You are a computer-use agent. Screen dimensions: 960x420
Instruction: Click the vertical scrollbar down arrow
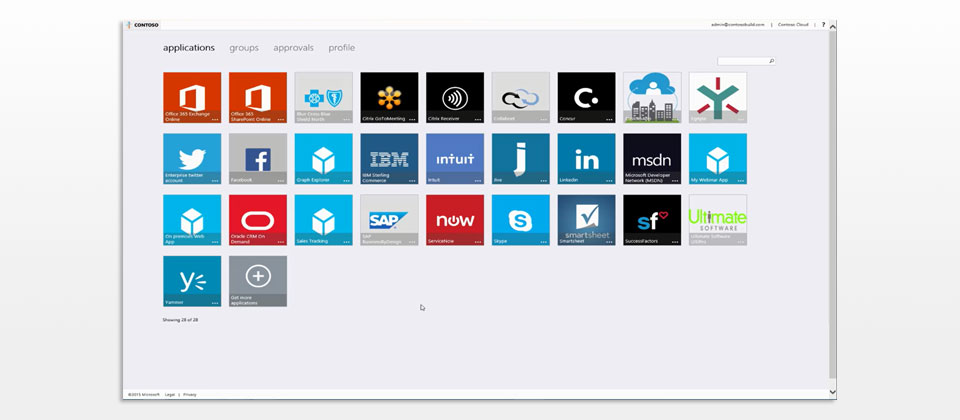coord(832,391)
